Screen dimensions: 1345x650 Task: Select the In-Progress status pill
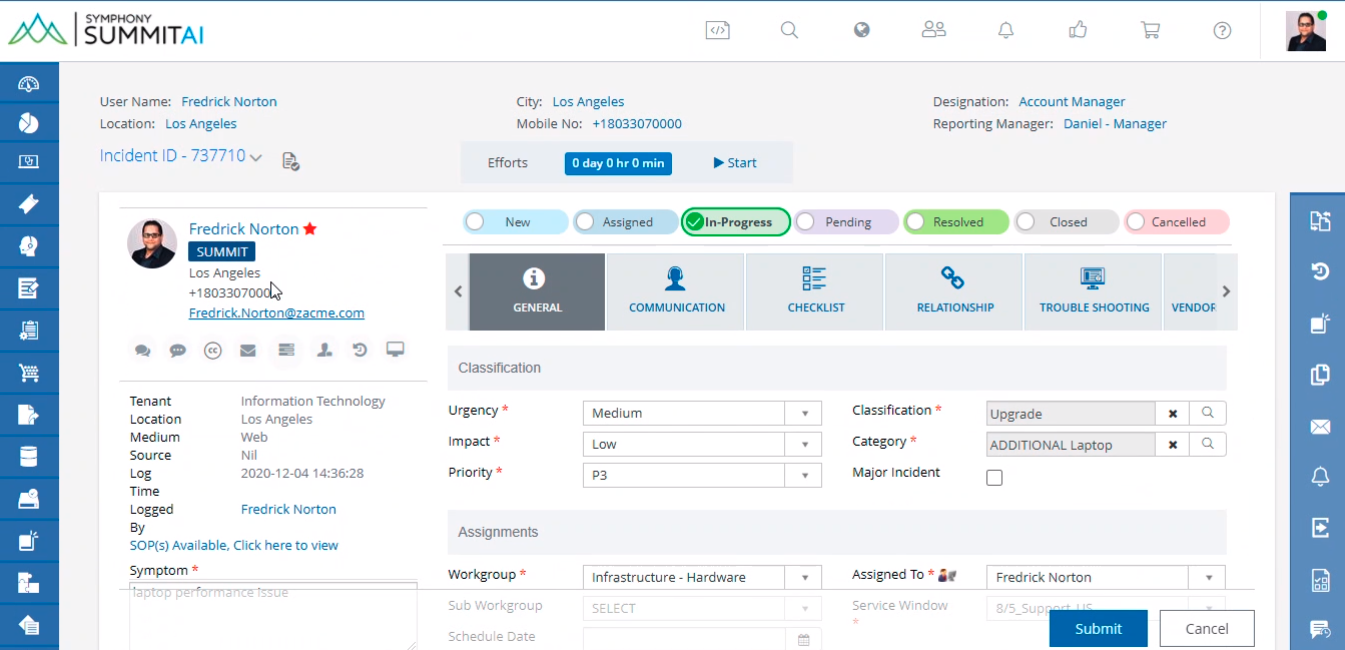tap(735, 221)
